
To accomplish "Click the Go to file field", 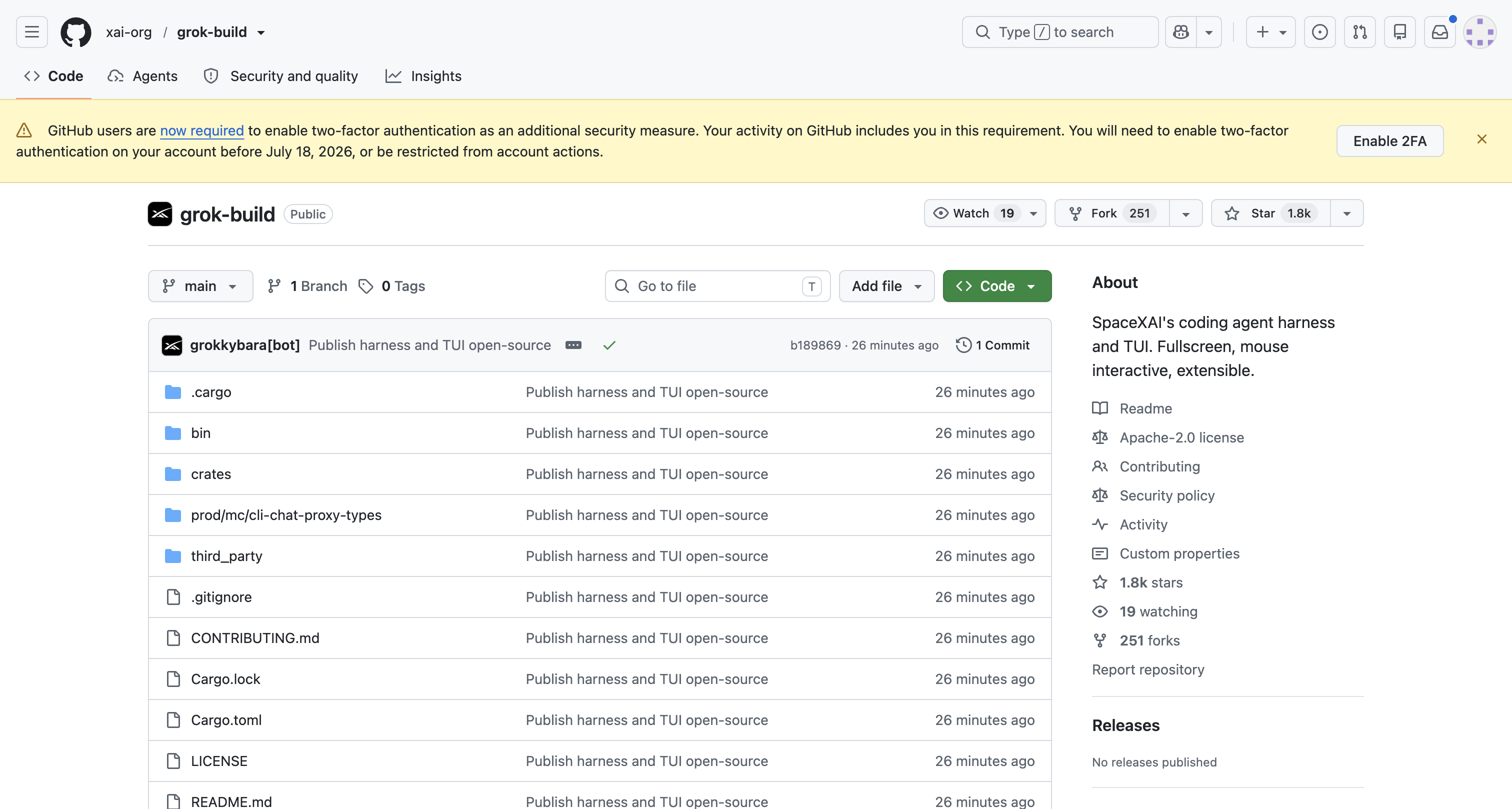I will [x=717, y=286].
